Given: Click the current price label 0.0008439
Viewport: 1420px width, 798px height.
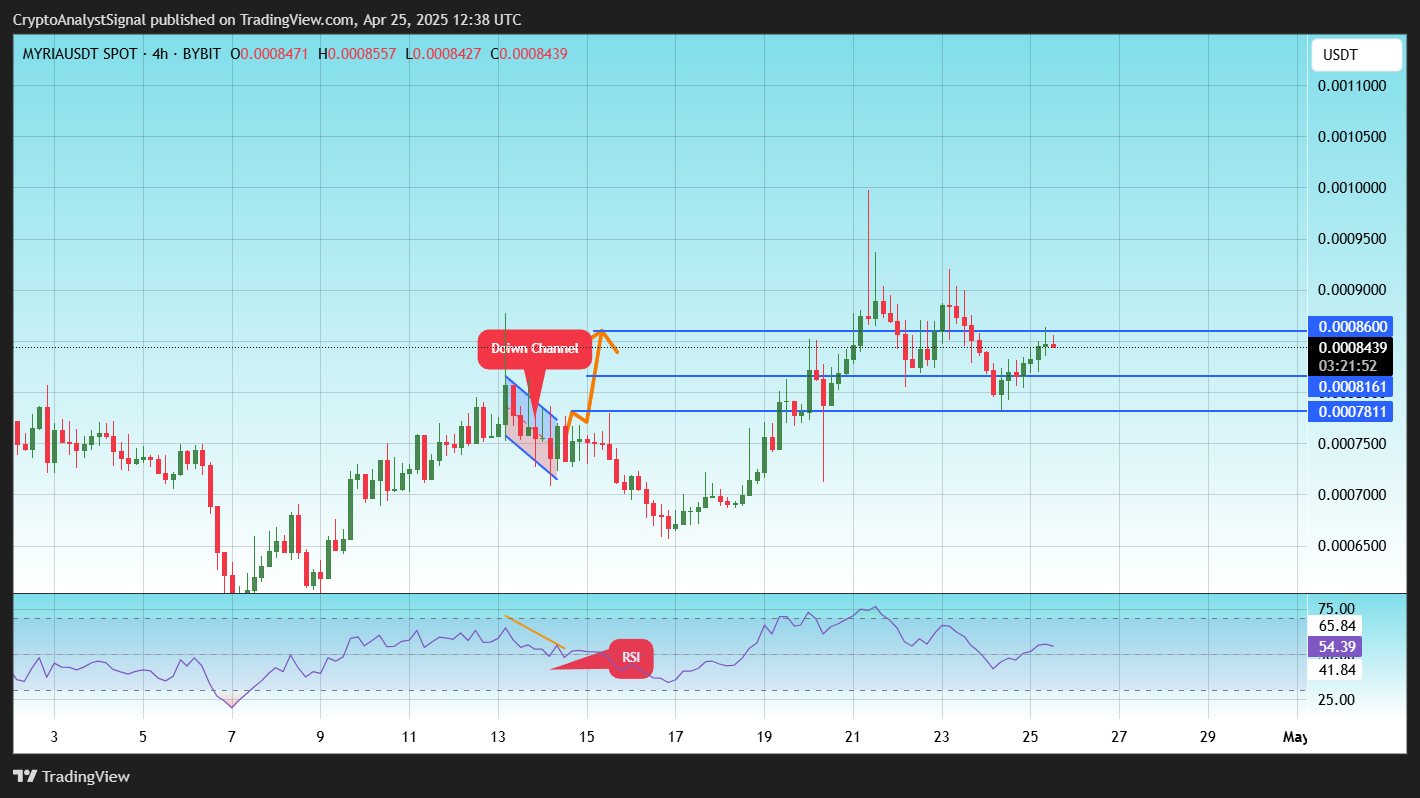Looking at the screenshot, I should [1350, 347].
